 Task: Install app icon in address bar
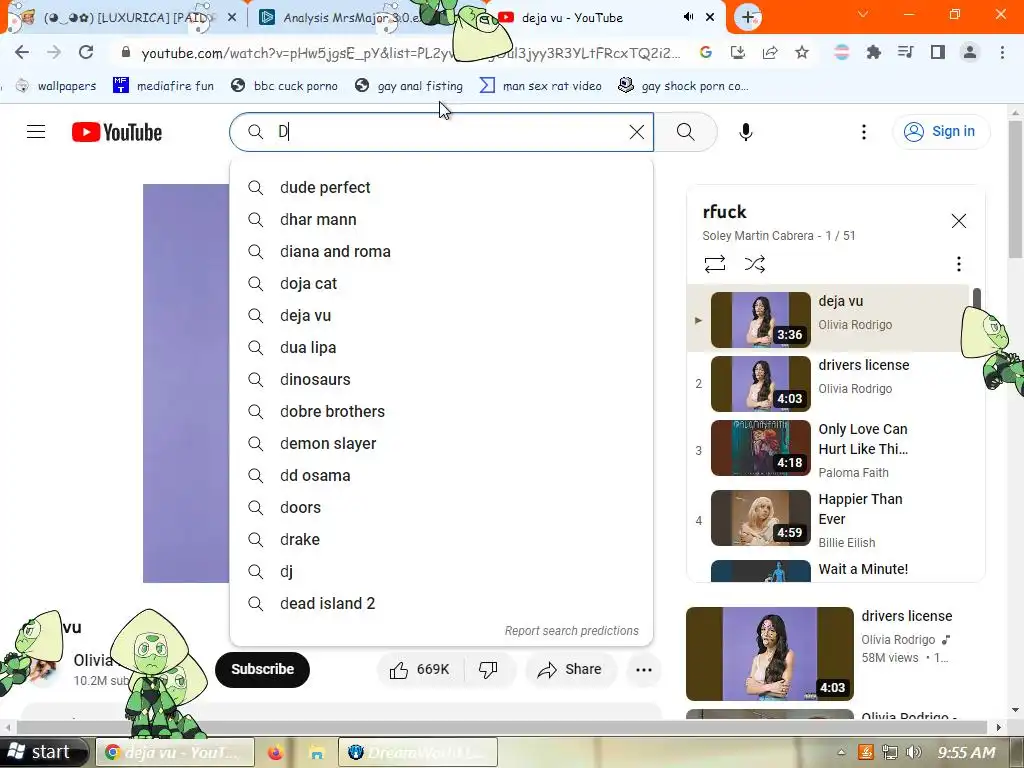pos(738,52)
